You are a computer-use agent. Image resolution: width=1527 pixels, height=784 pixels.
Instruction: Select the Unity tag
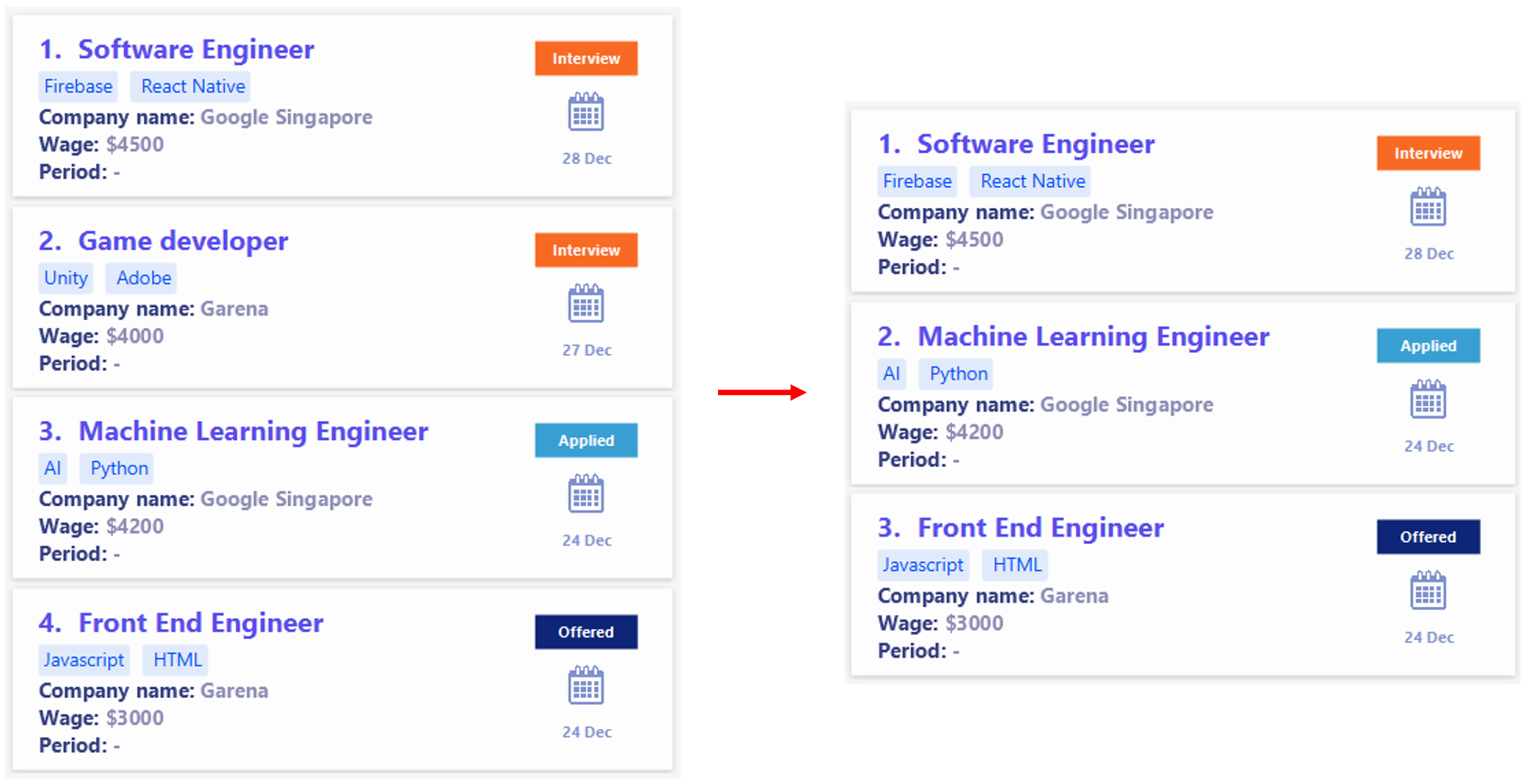coord(66,278)
